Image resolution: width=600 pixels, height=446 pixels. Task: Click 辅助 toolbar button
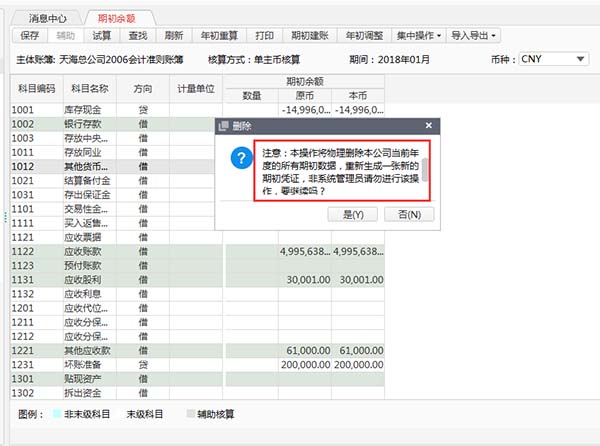(65, 36)
